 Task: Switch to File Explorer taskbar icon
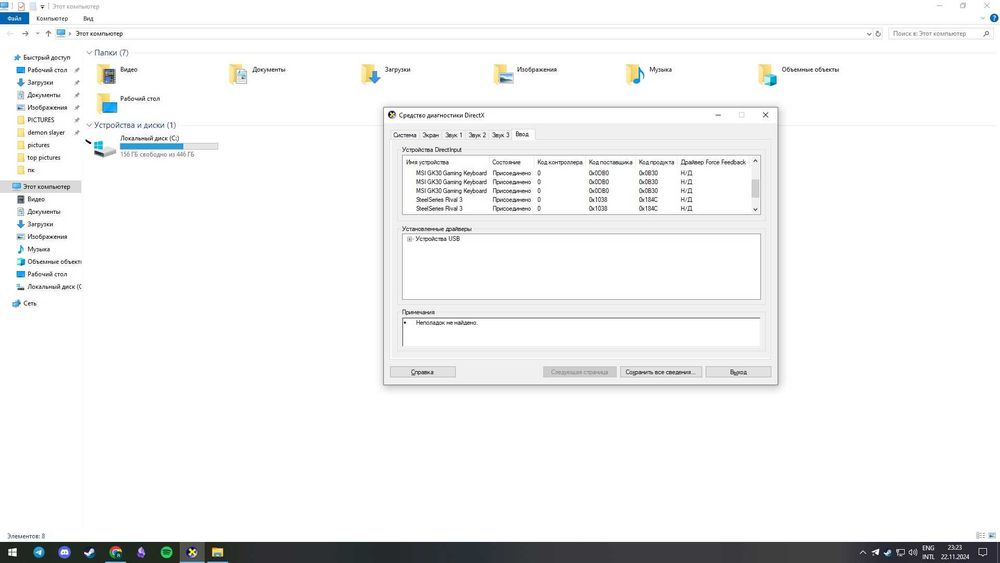point(217,552)
